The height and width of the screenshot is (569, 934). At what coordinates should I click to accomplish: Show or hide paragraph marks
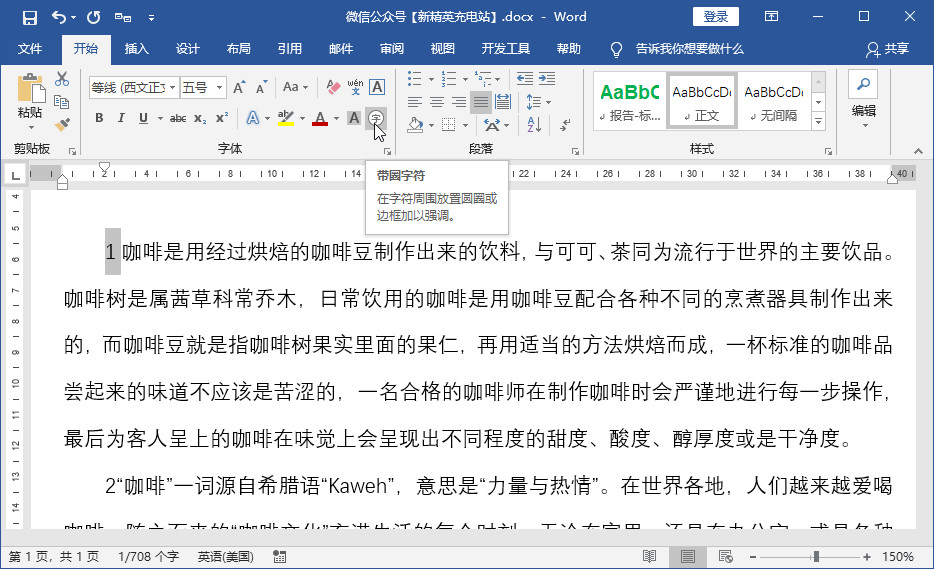click(565, 125)
